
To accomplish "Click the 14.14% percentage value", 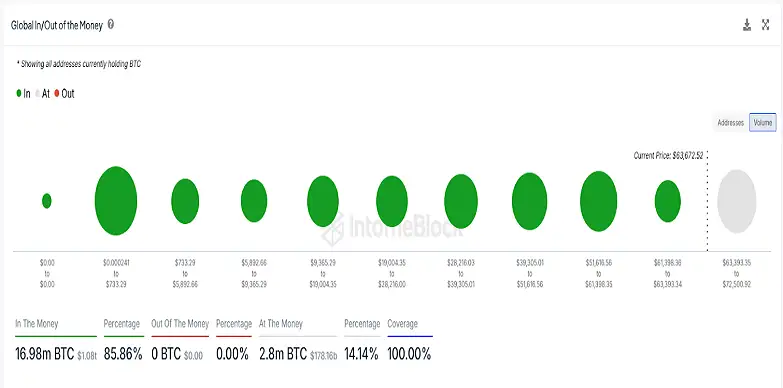I will (x=361, y=355).
